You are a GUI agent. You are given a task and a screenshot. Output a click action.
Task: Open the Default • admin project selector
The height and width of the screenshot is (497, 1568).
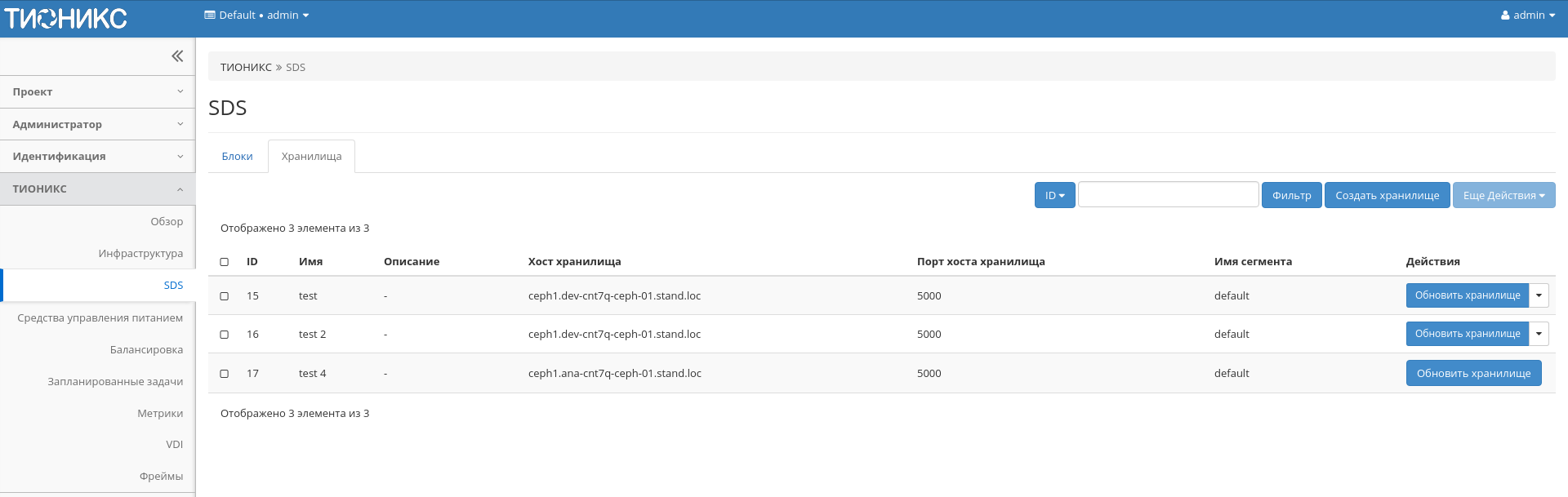(256, 16)
